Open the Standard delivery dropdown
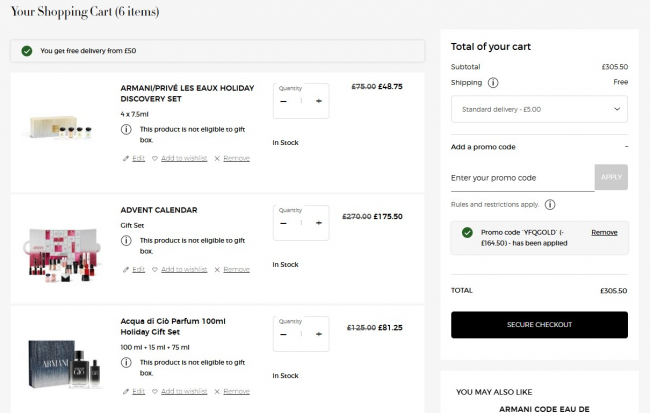Screen dimensions: 650x413 539,108
